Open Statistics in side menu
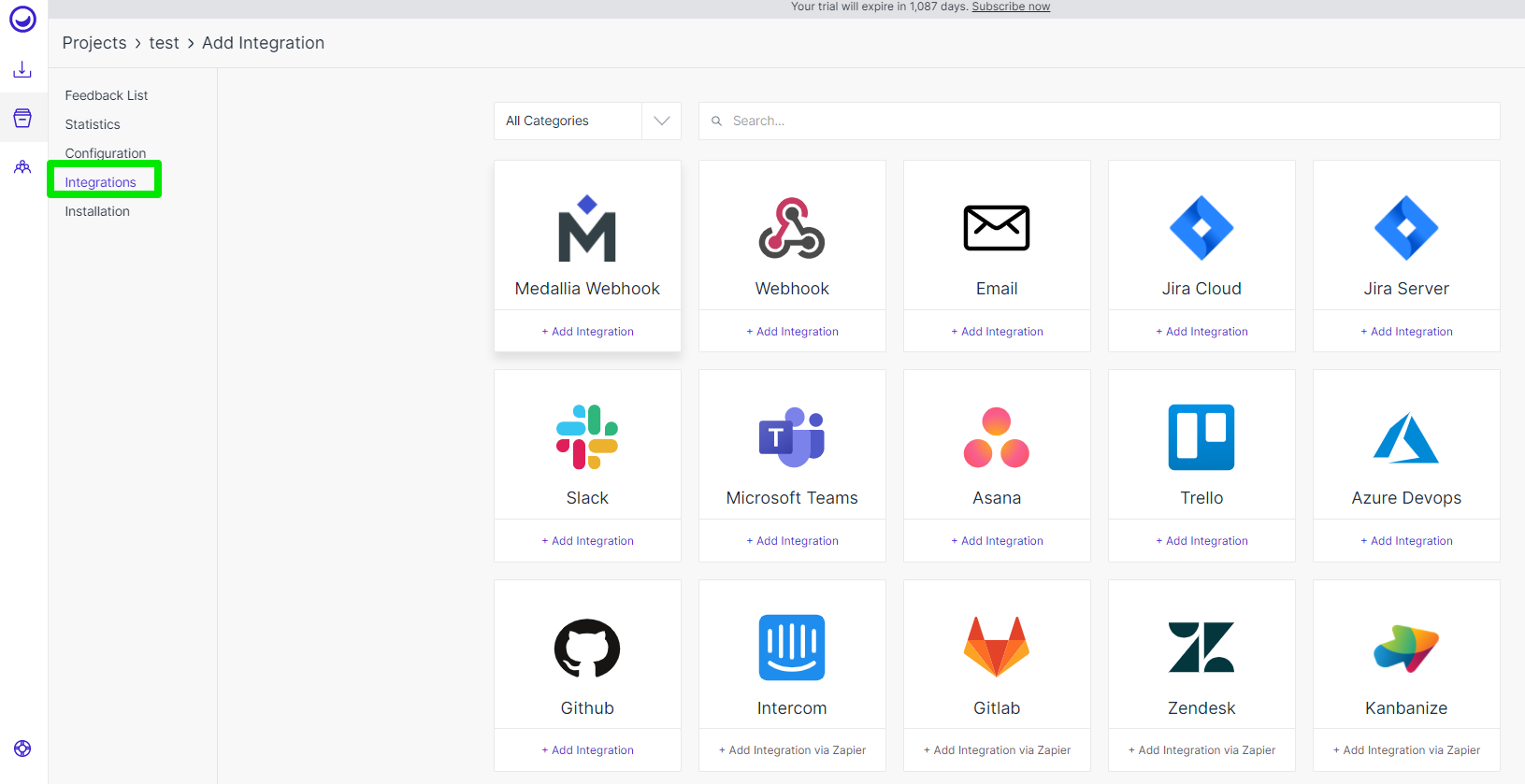This screenshot has width=1525, height=784. coord(93,124)
